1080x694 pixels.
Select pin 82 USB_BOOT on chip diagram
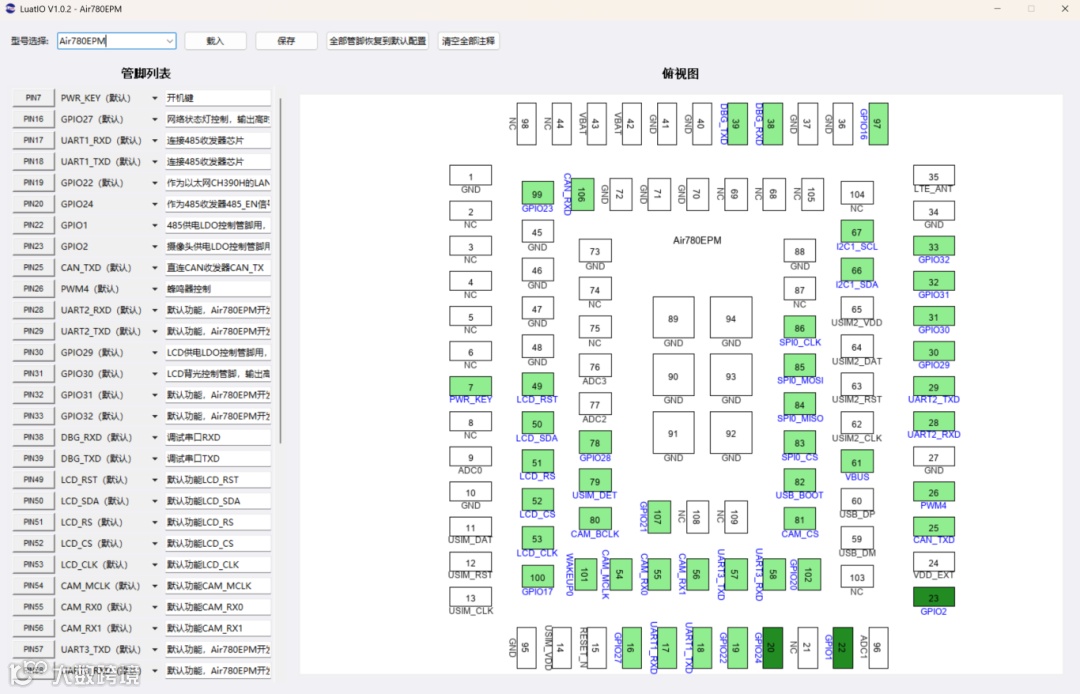[800, 481]
